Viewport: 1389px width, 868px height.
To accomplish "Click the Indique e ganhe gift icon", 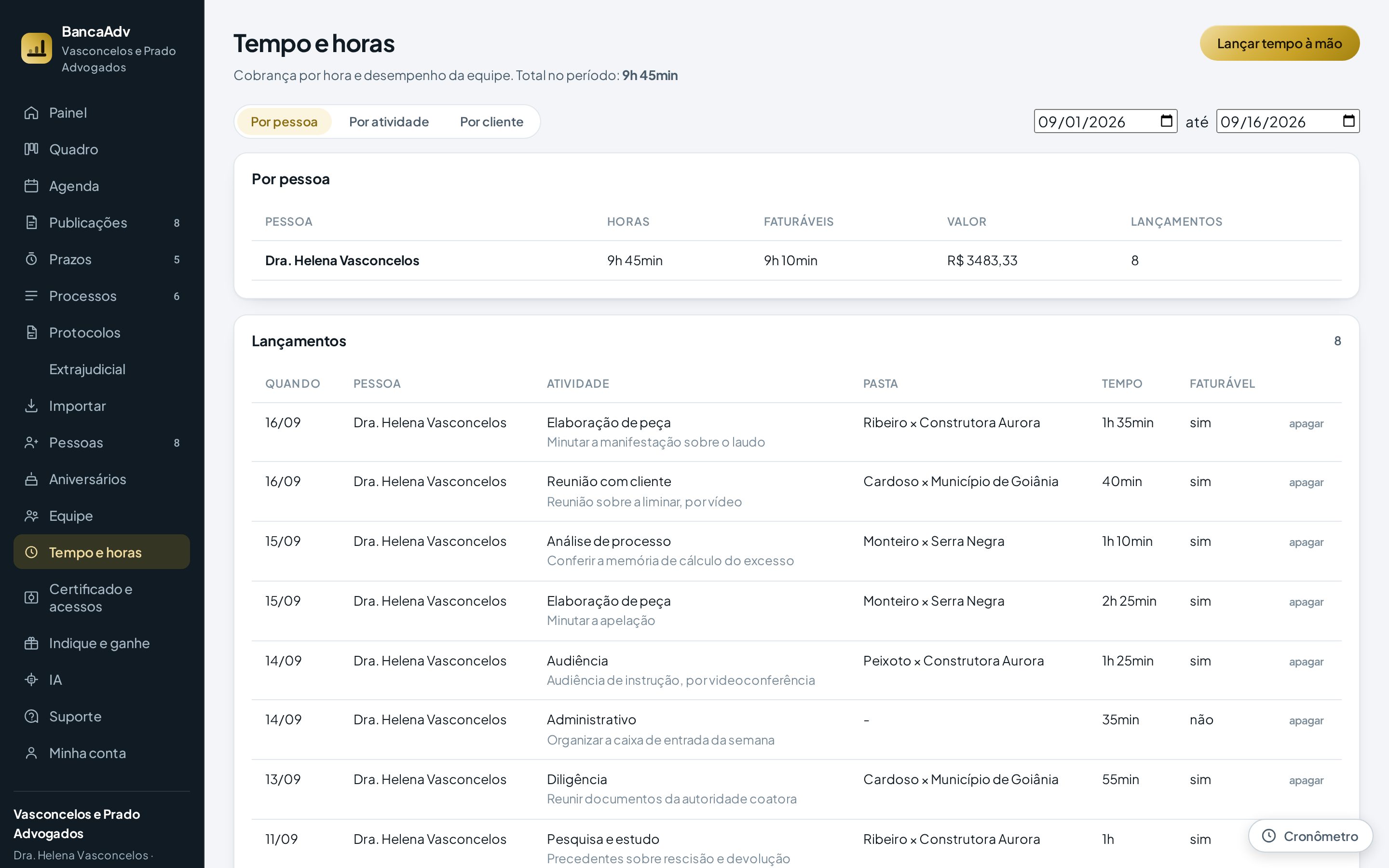I will pyautogui.click(x=31, y=643).
